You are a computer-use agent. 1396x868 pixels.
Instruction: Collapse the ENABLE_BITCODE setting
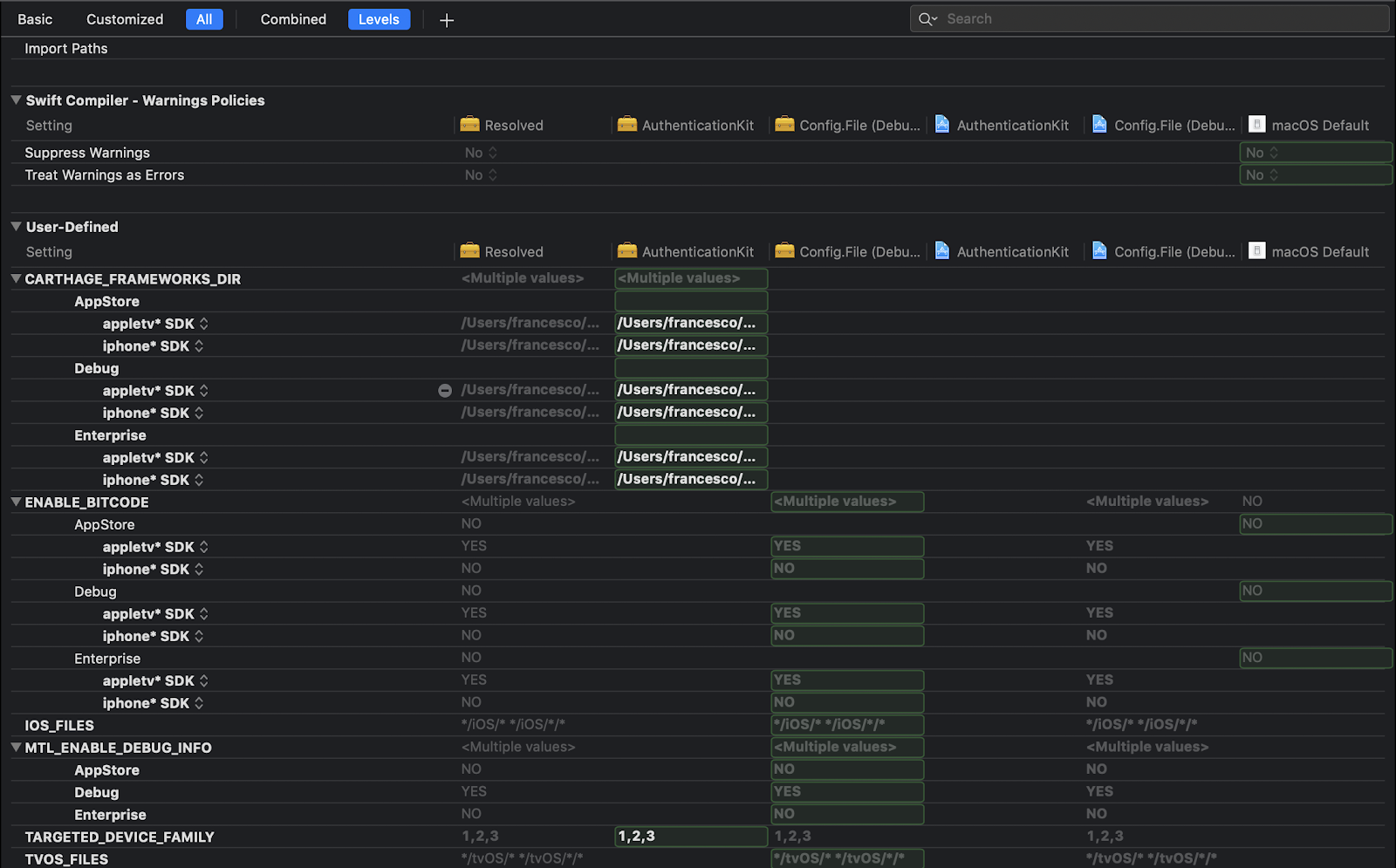click(x=15, y=502)
